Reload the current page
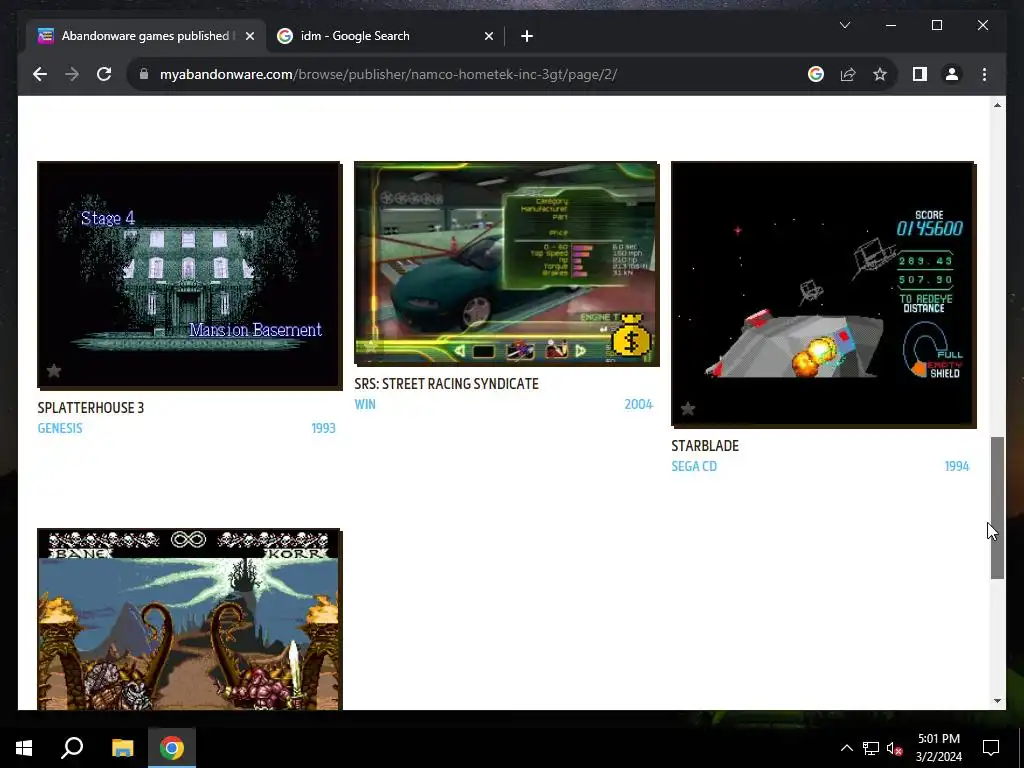The image size is (1024, 768). click(104, 74)
